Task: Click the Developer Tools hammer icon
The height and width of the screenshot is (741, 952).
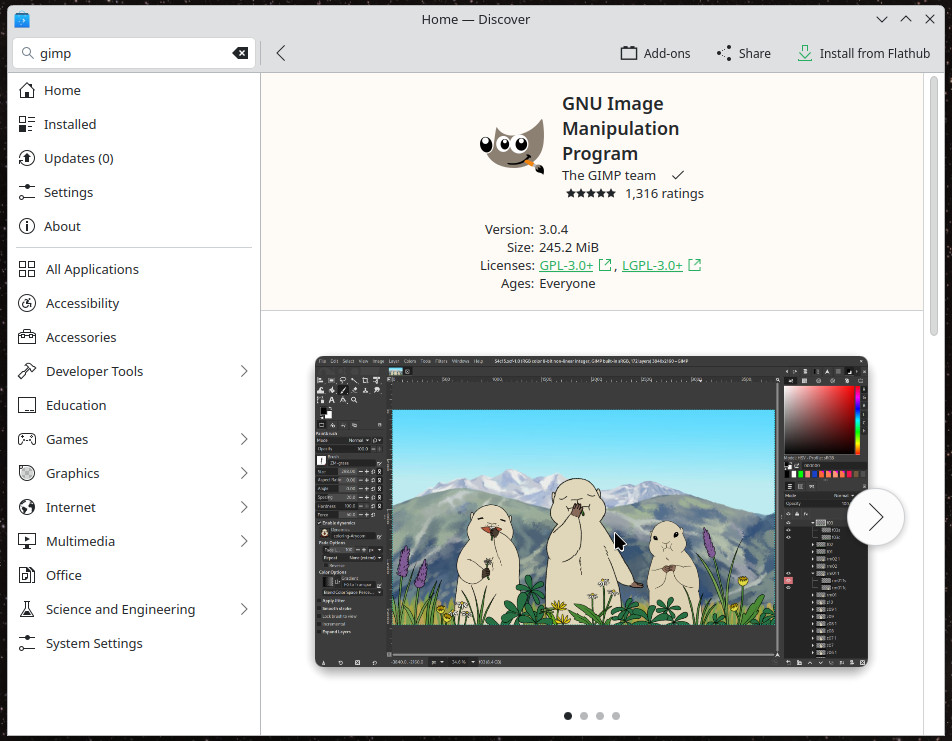Action: click(x=27, y=371)
